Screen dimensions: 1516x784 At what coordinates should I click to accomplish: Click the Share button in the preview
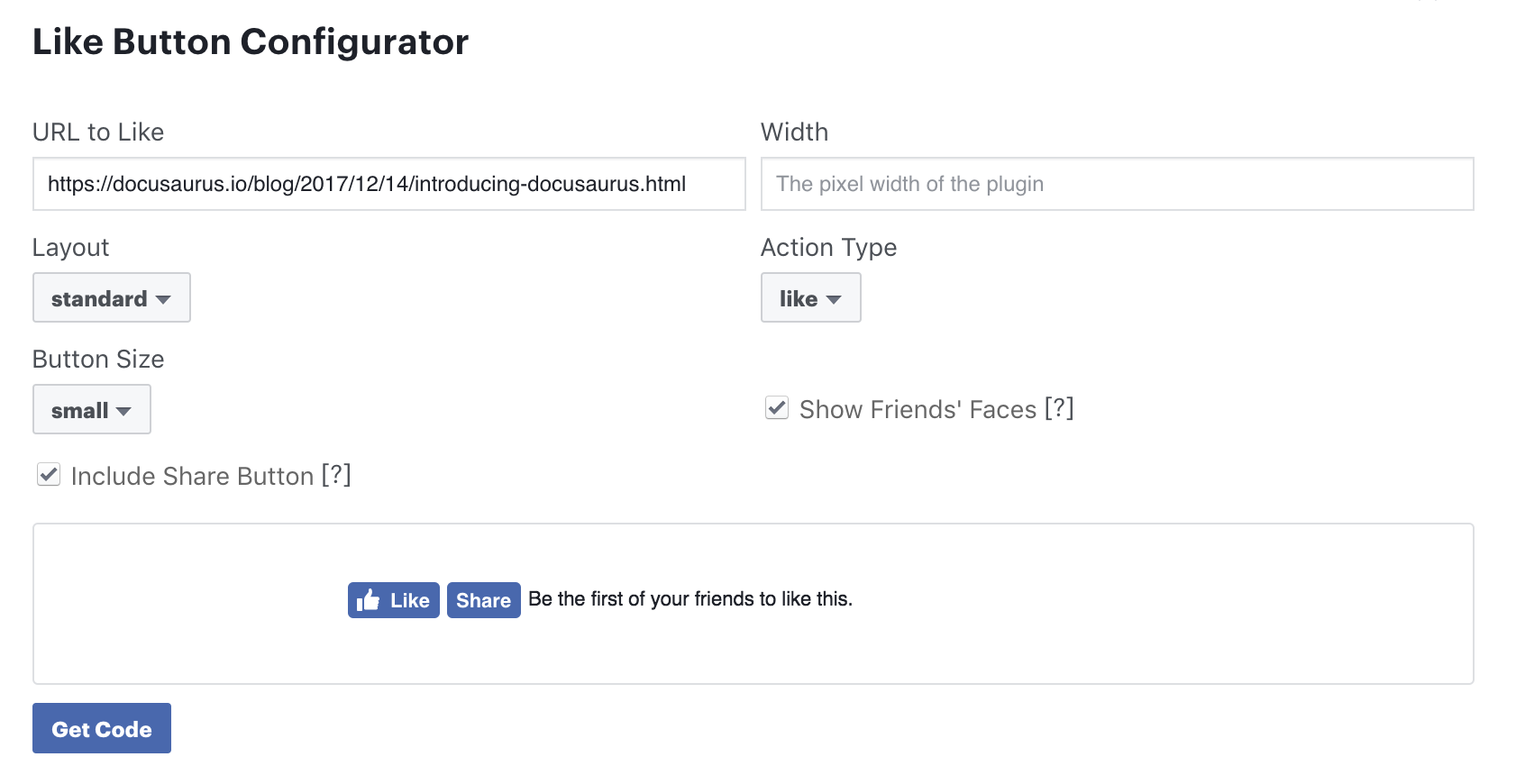(x=484, y=600)
